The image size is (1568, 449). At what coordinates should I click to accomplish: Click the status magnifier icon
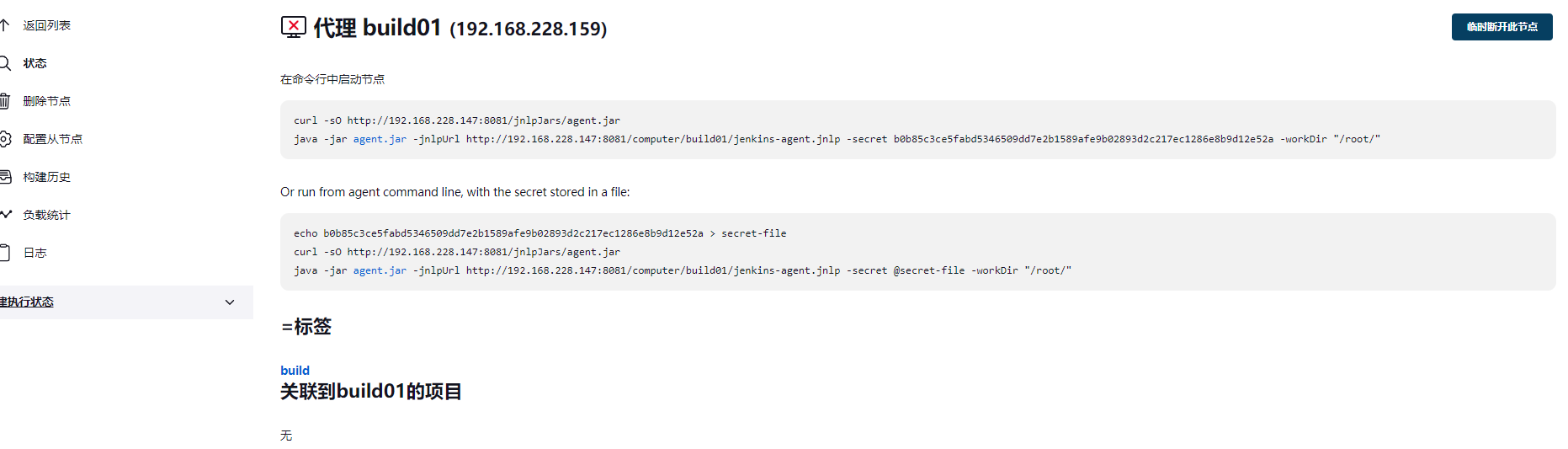click(4, 63)
